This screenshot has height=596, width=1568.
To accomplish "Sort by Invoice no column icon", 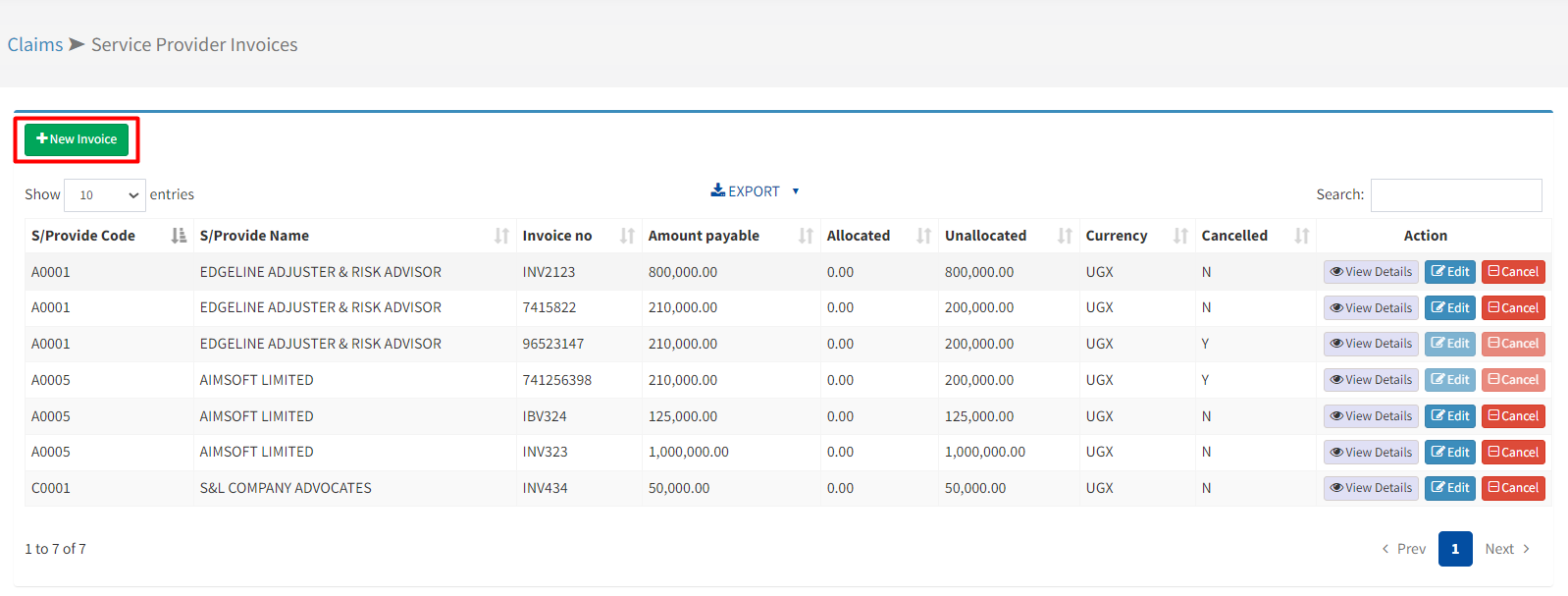I will pyautogui.click(x=627, y=236).
